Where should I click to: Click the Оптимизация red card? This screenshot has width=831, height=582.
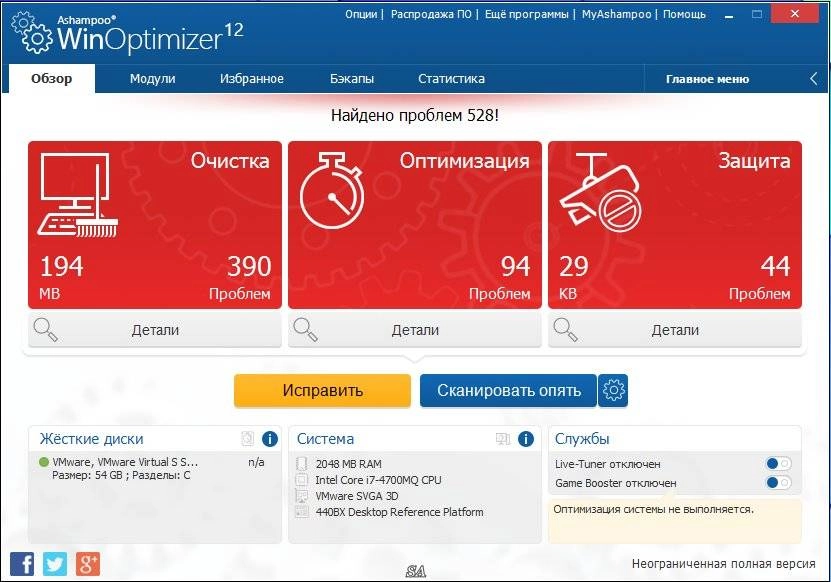coord(415,225)
